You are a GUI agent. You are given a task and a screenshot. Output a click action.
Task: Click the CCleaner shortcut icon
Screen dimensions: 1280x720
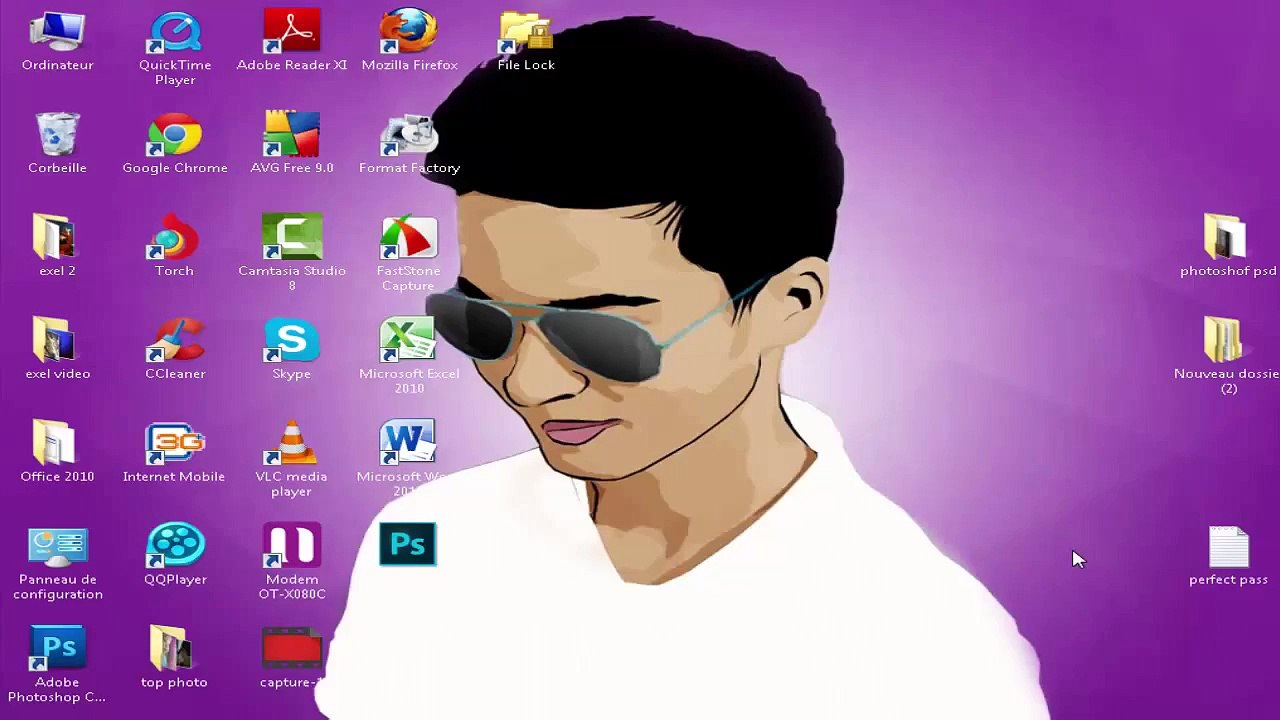[x=175, y=342]
